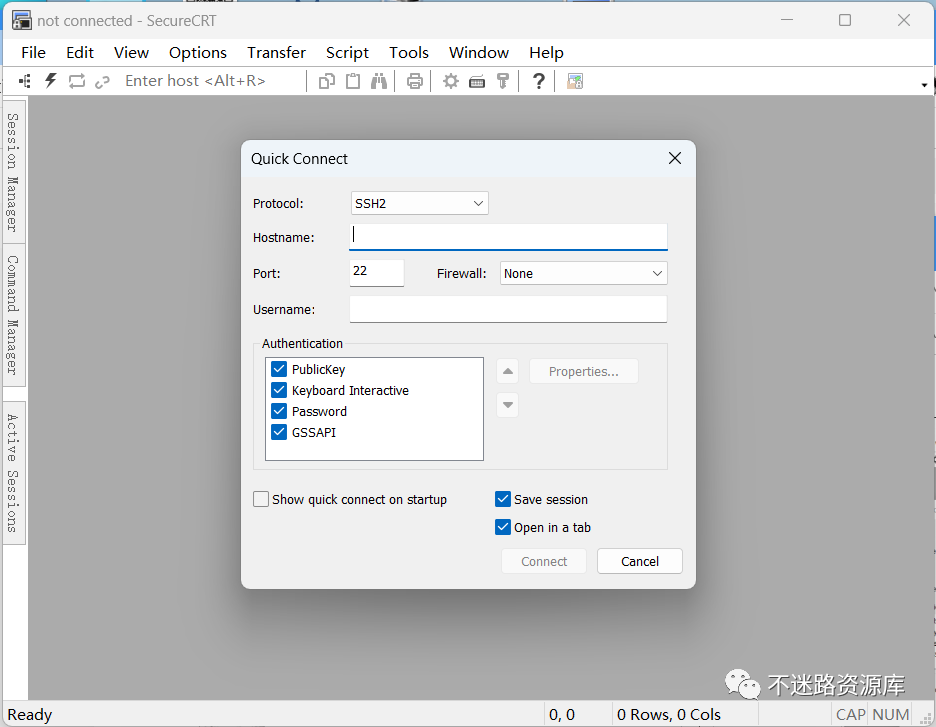Click into the Port field showing 22
This screenshot has width=936, height=727.
pos(377,272)
